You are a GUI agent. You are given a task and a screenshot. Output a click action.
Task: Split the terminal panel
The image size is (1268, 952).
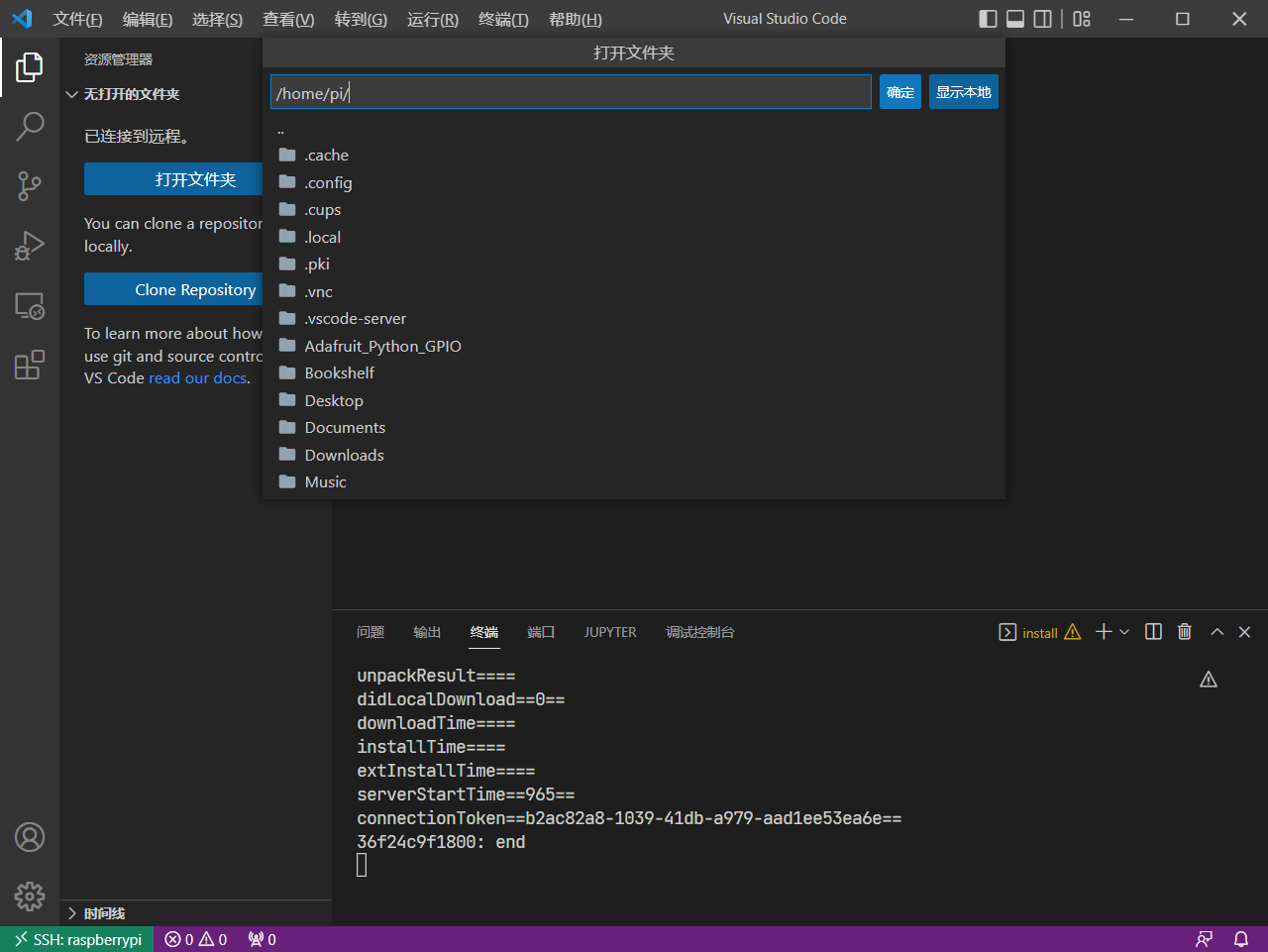tap(1153, 632)
